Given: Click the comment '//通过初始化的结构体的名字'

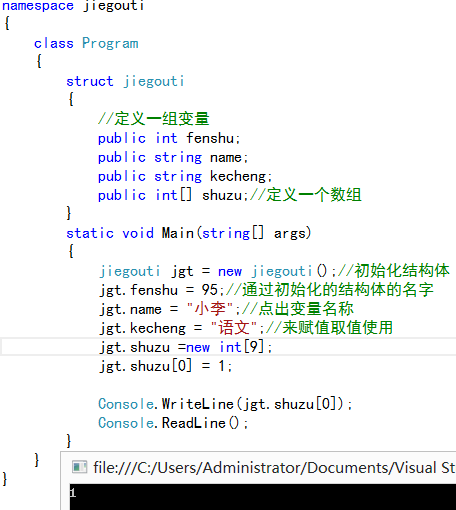Looking at the screenshot, I should coord(330,290).
